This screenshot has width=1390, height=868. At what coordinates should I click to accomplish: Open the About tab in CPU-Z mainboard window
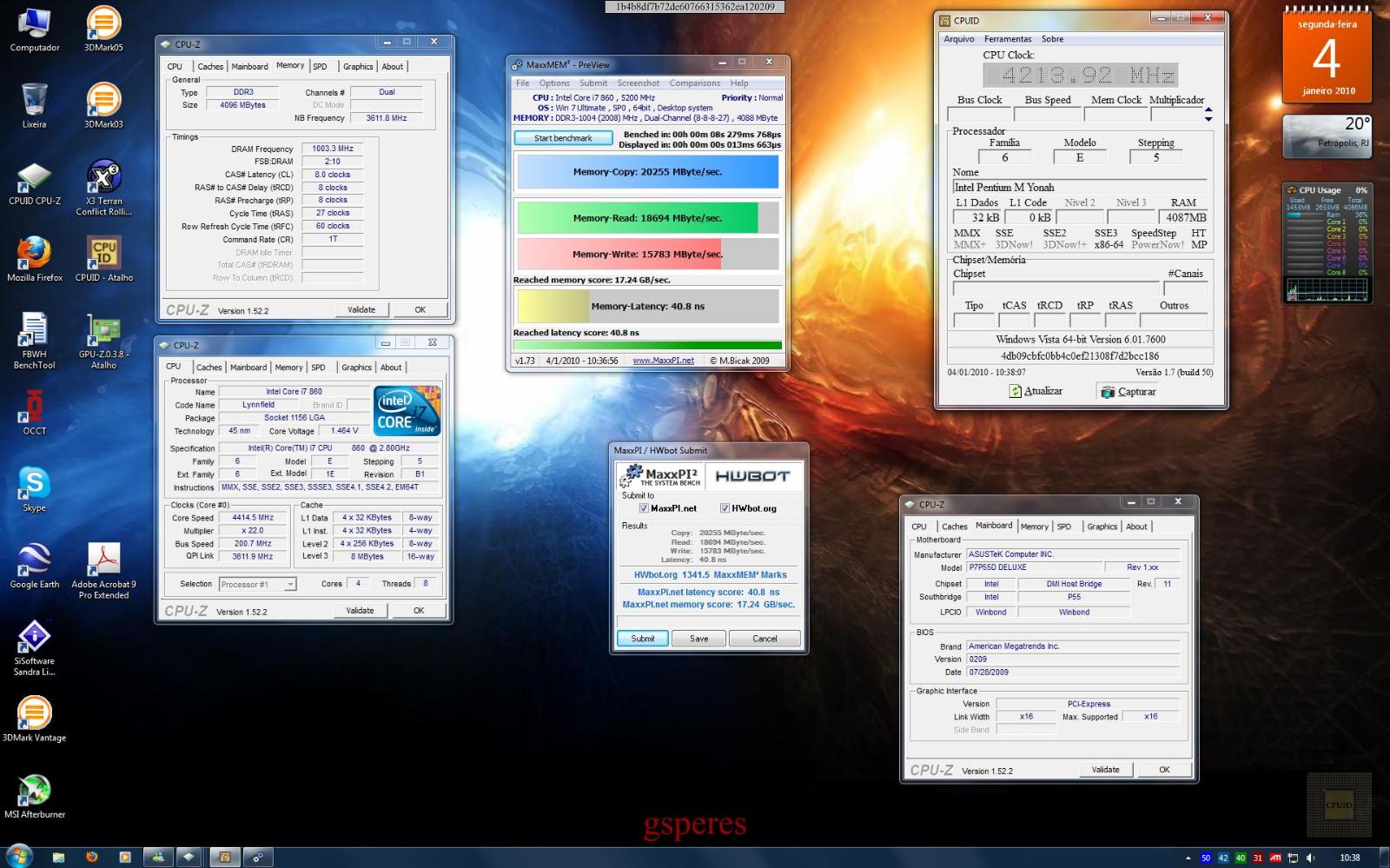click(1136, 527)
